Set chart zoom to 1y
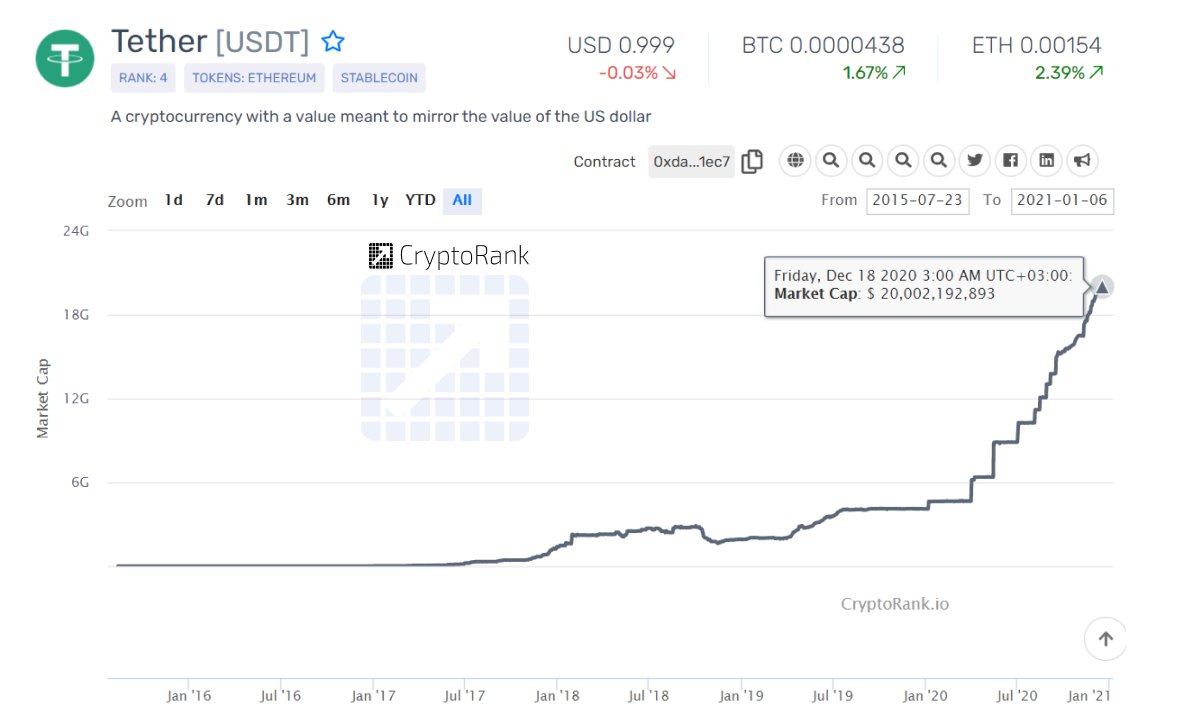Image resolution: width=1192 pixels, height=719 pixels. coord(379,200)
